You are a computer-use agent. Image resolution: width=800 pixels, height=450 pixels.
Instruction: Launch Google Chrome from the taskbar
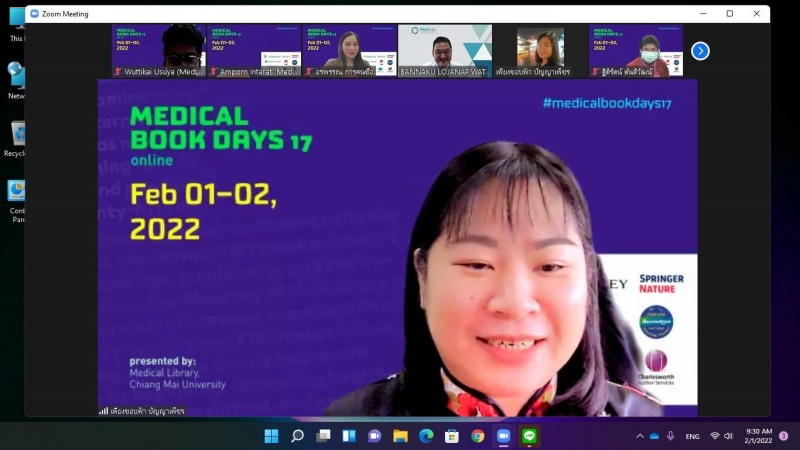coord(478,436)
